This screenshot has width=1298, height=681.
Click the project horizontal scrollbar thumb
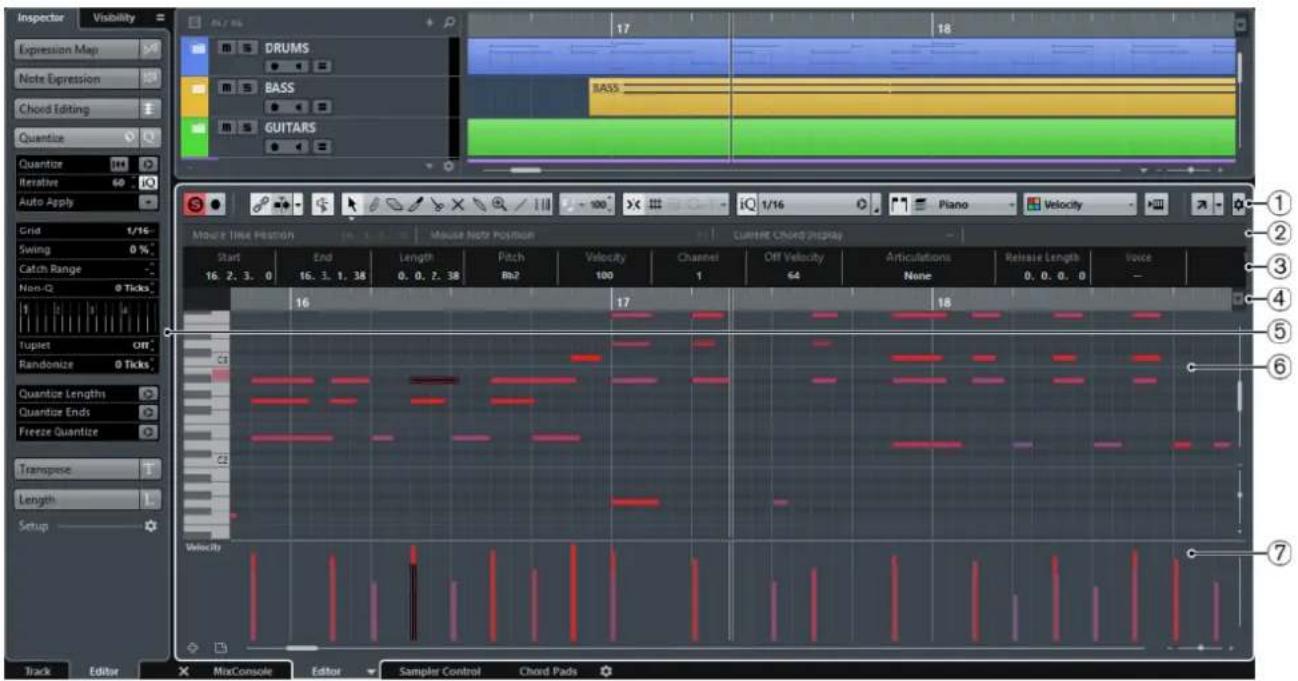tap(525, 170)
